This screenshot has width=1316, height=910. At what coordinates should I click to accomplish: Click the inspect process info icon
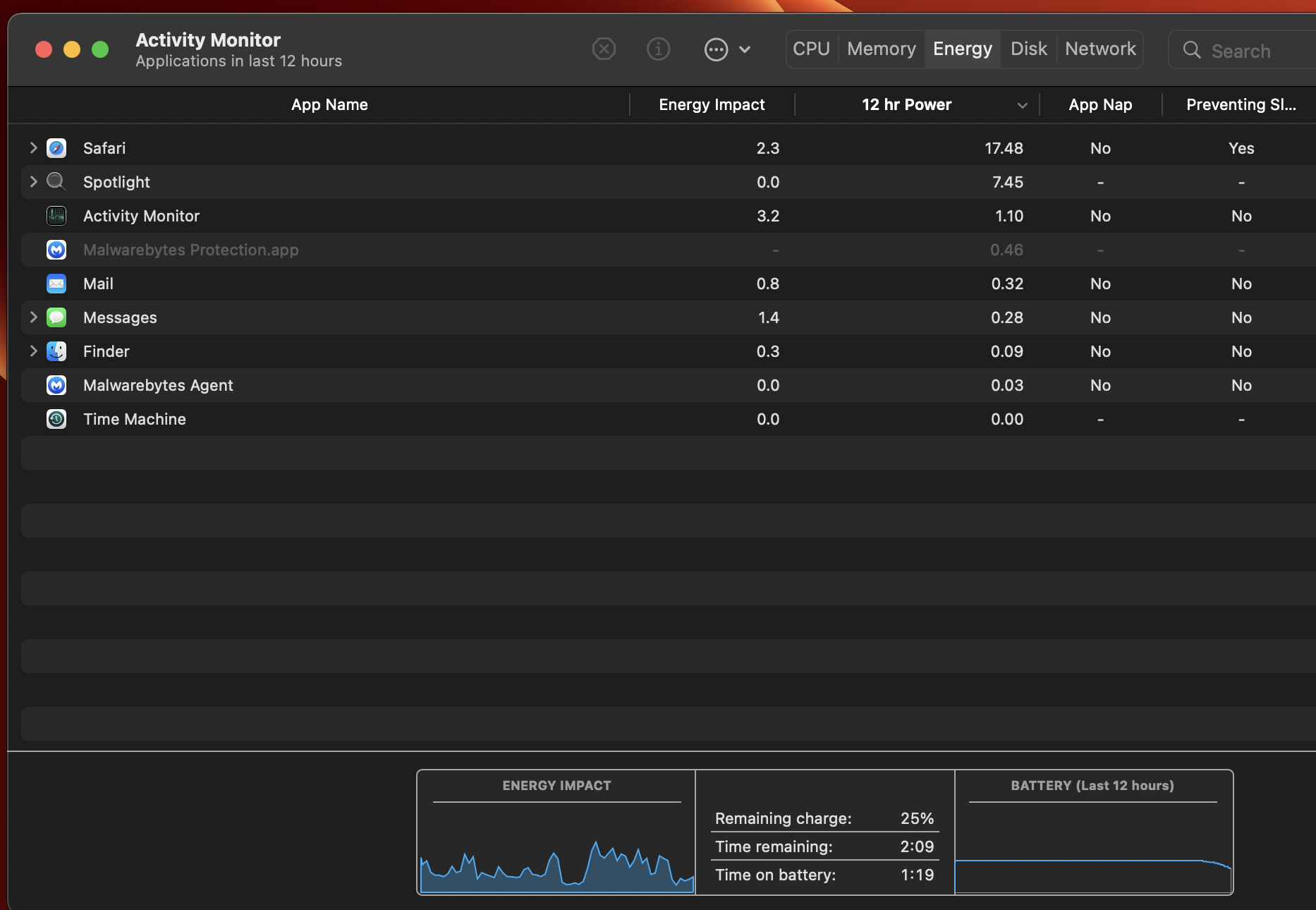point(658,49)
